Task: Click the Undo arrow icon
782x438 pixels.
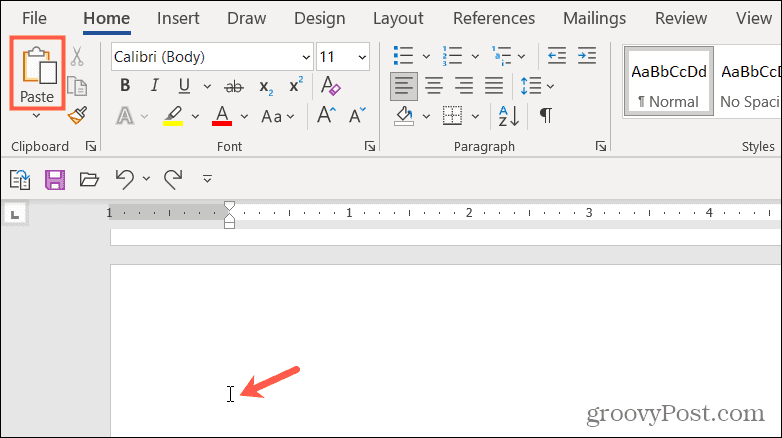Action: click(x=125, y=179)
